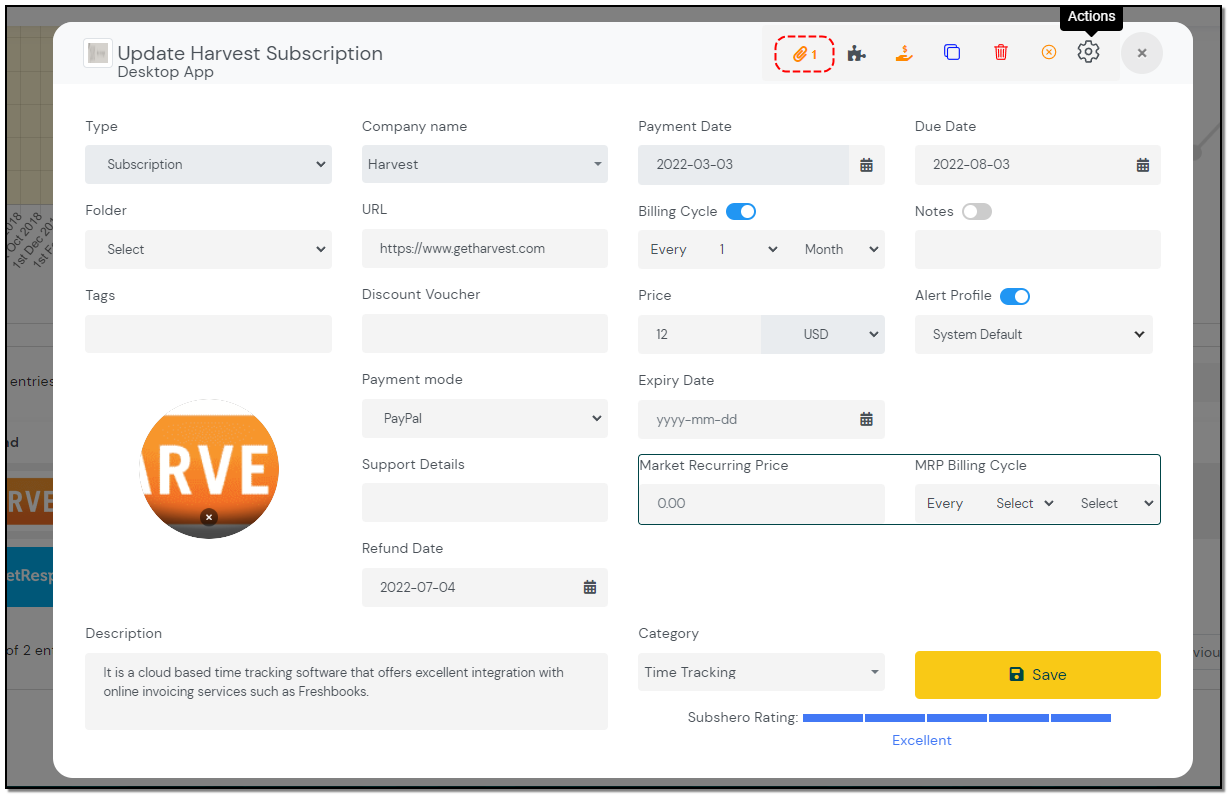Click the 'Desktop App' subtitle text
Screen dimensions: 1228x795
click(x=166, y=72)
